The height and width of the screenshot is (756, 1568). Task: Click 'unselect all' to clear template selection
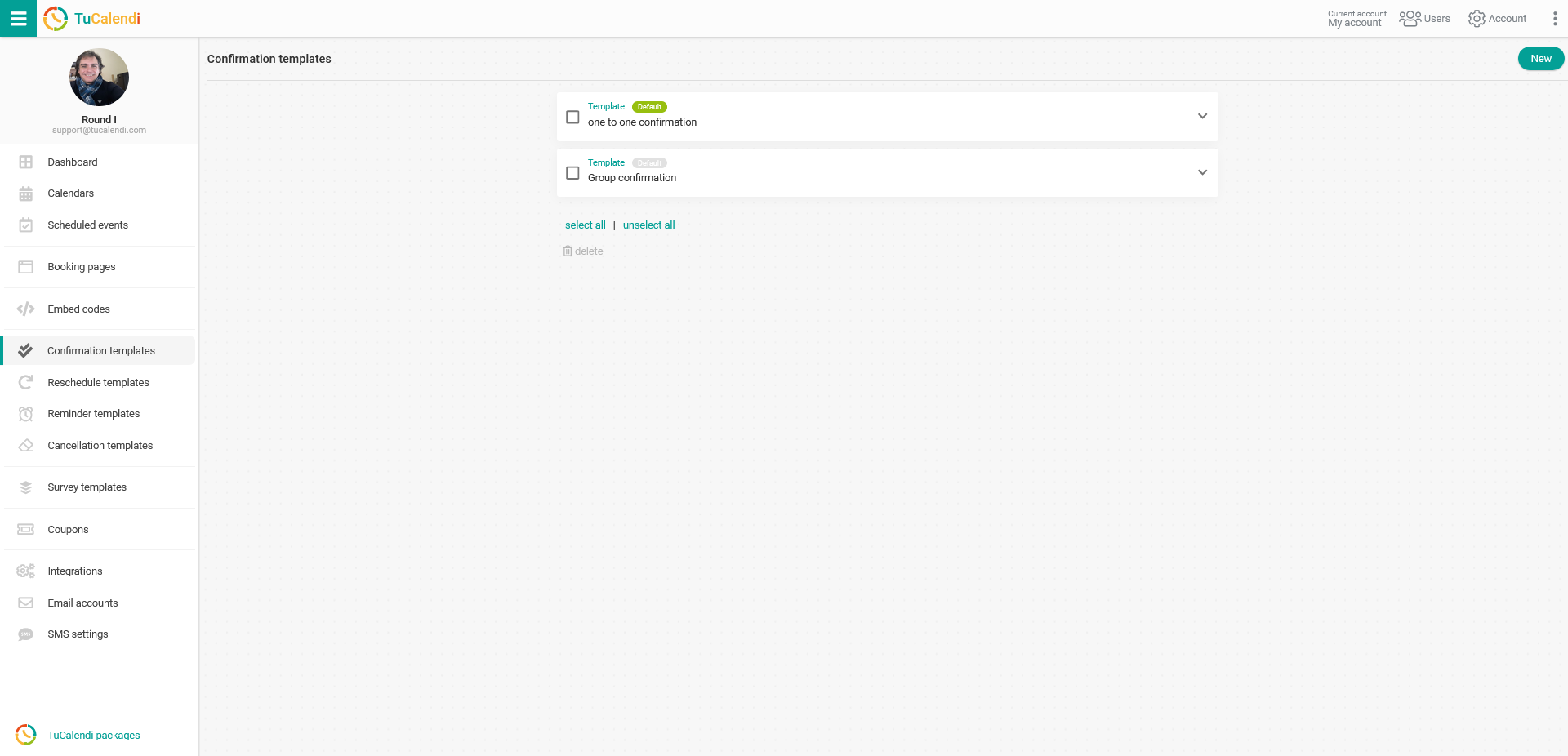pyautogui.click(x=648, y=225)
